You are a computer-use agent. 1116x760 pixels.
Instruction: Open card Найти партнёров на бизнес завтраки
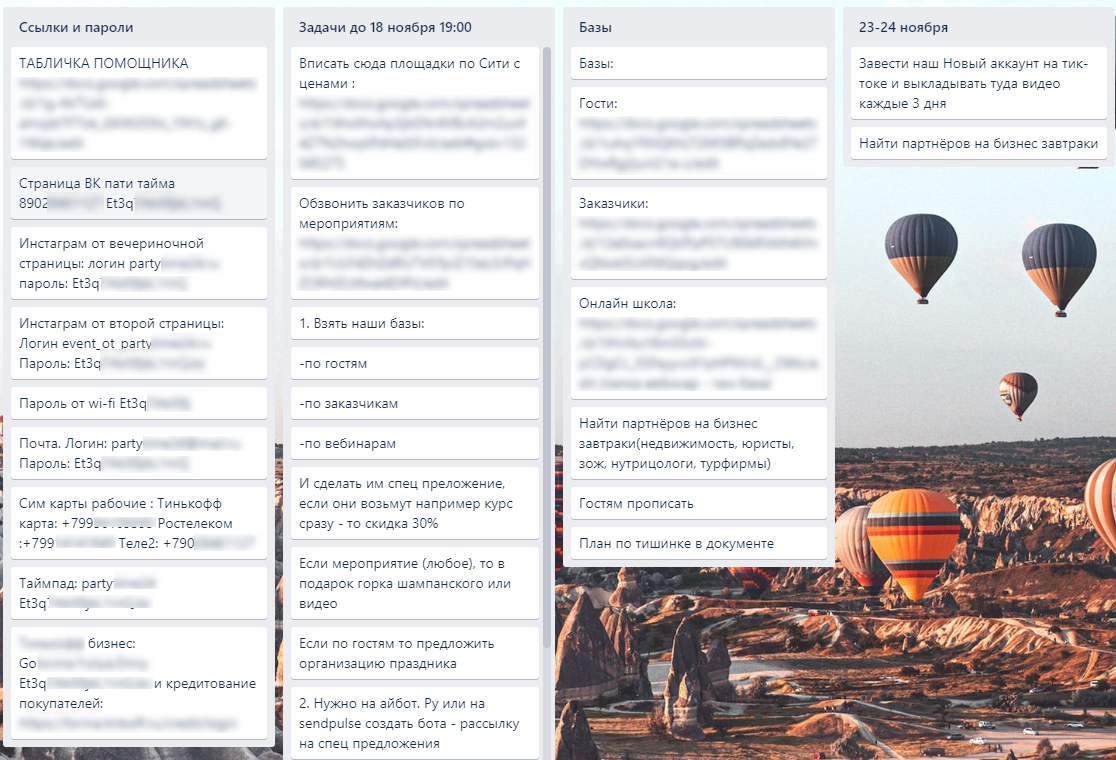[x=979, y=142]
